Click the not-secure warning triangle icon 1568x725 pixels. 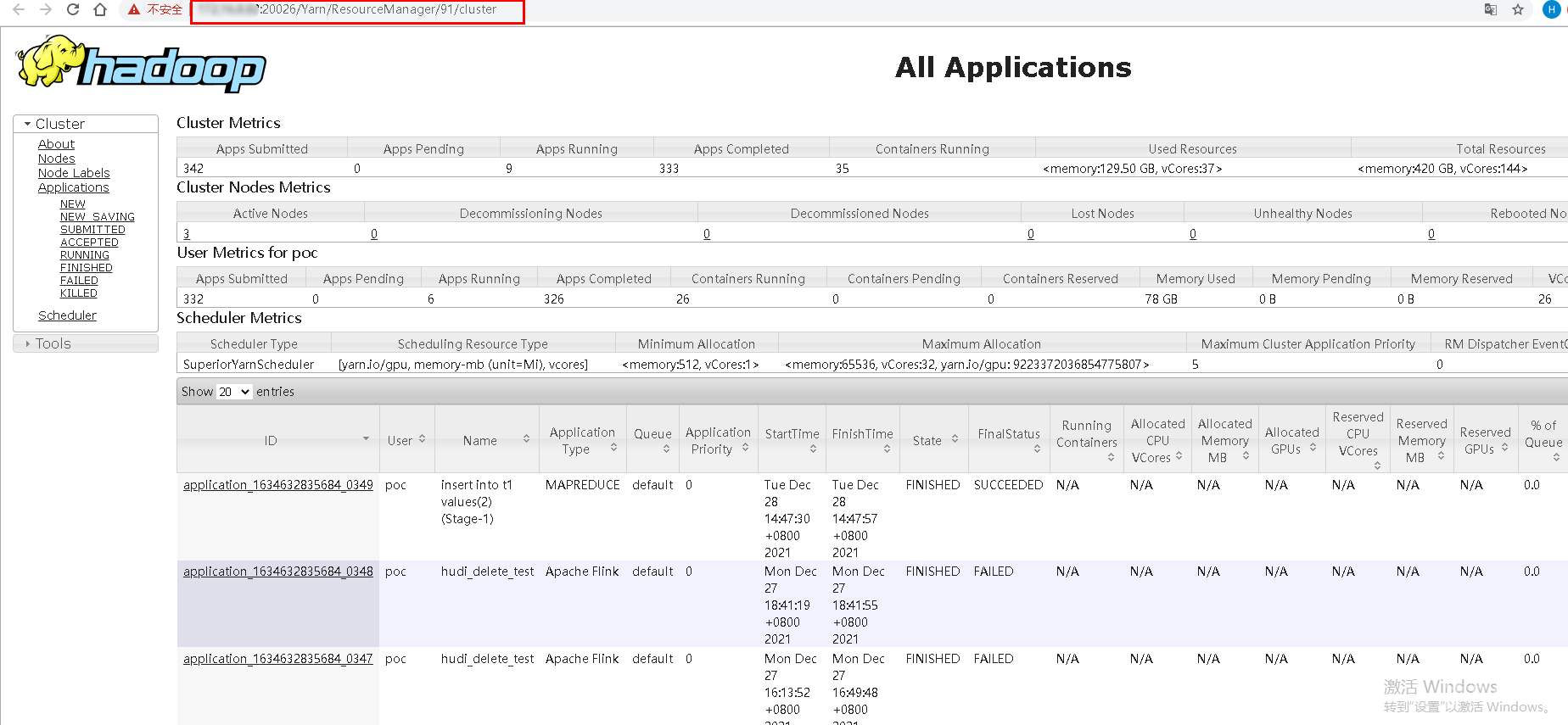[134, 9]
